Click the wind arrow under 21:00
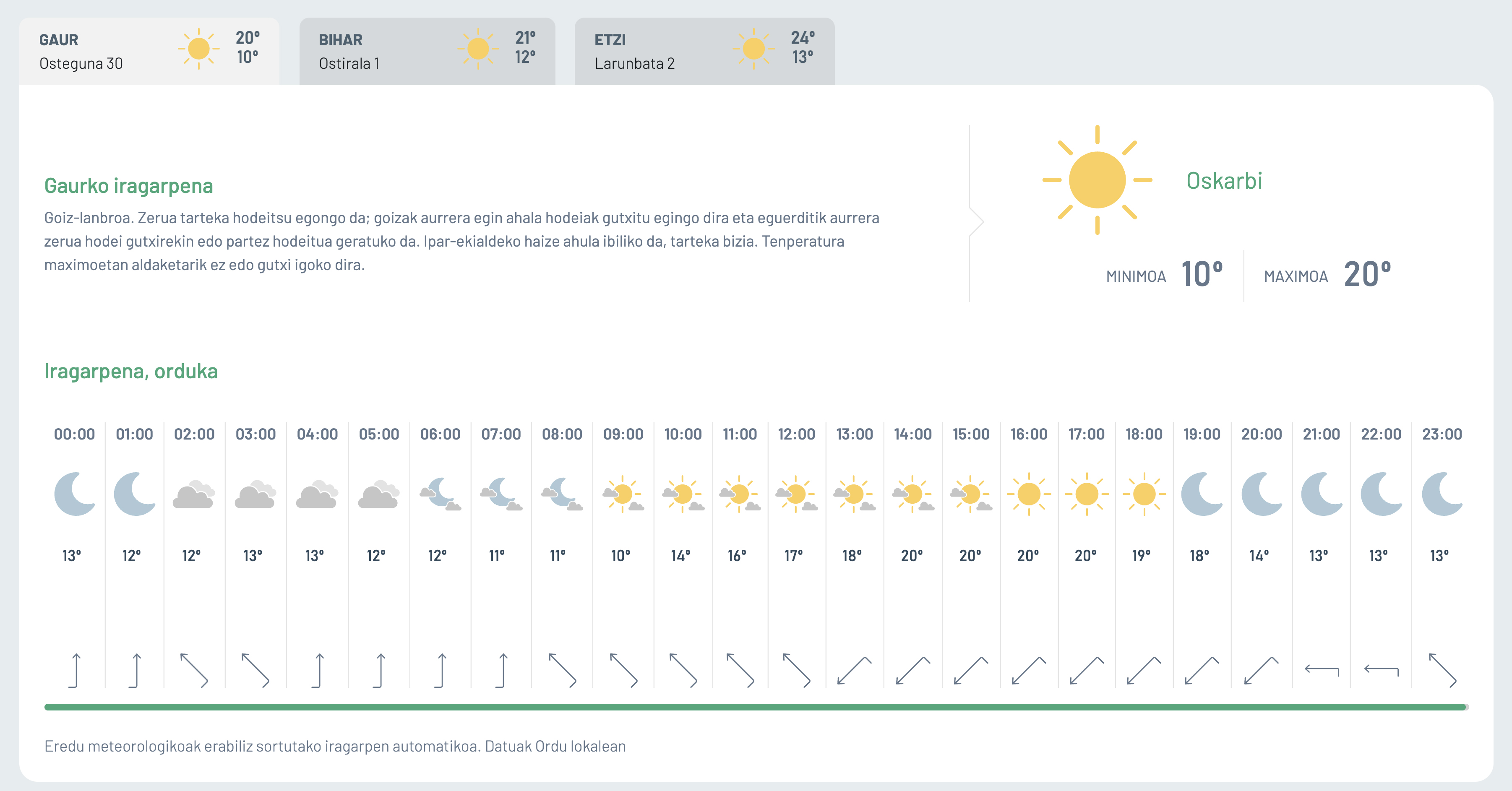This screenshot has height=791, width=1512. [x=1322, y=670]
